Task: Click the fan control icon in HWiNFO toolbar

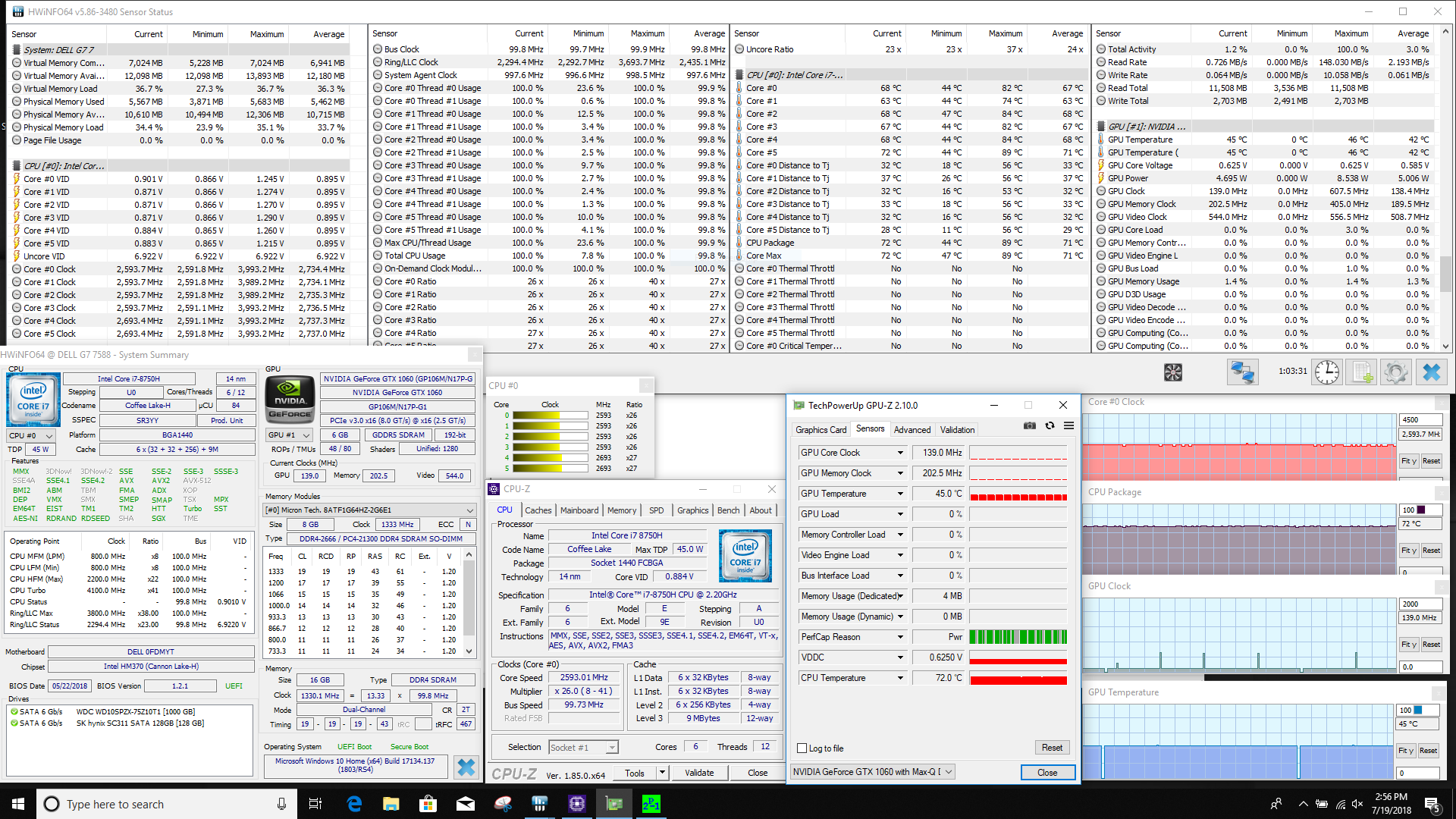Action: tap(1173, 372)
